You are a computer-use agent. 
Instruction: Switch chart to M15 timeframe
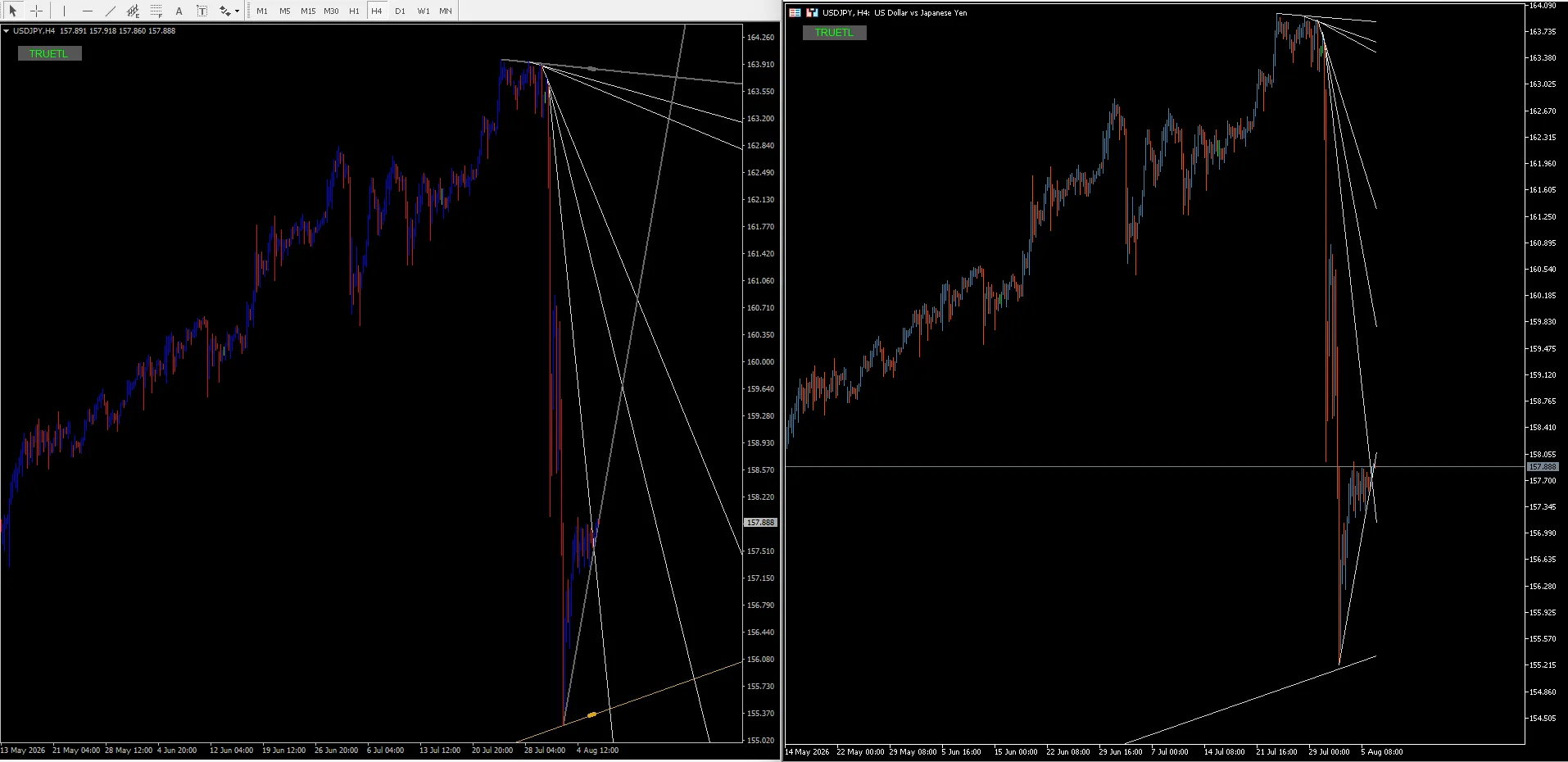coord(308,11)
